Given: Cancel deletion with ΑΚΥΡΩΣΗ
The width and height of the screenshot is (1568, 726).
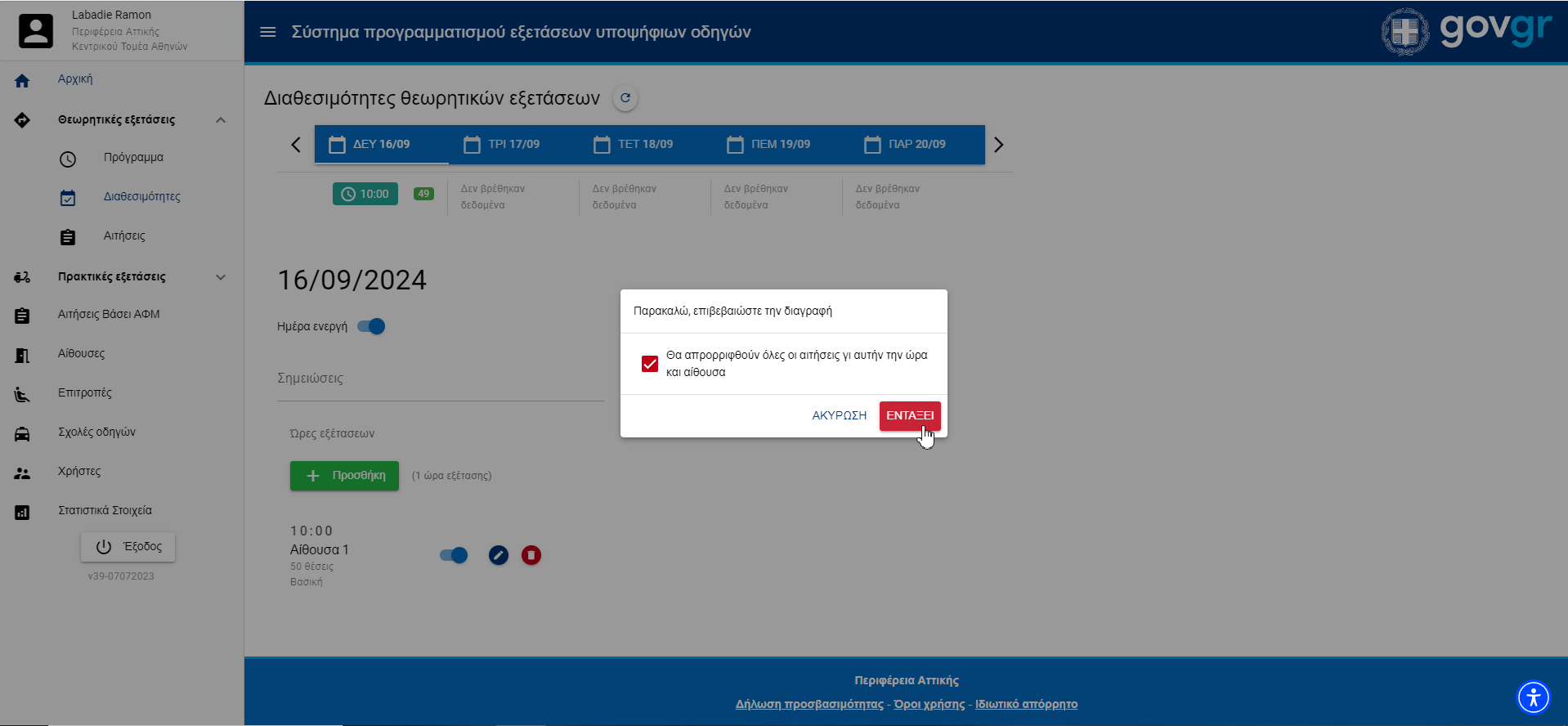Looking at the screenshot, I should [839, 415].
